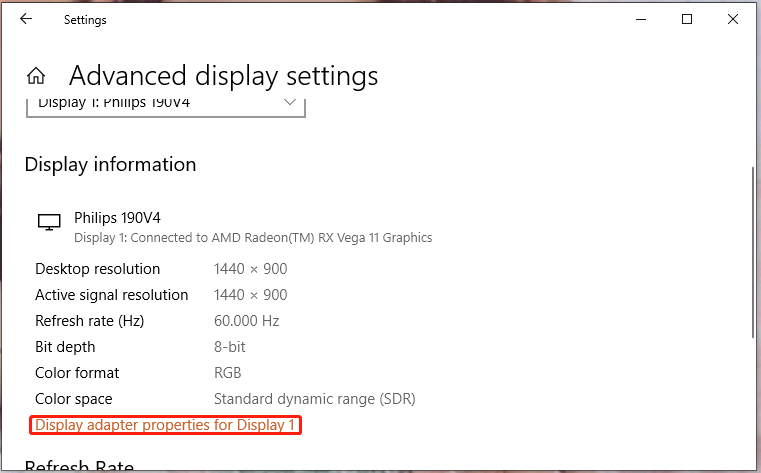Click the Active signal resolution label
761x473 pixels.
tap(111, 295)
